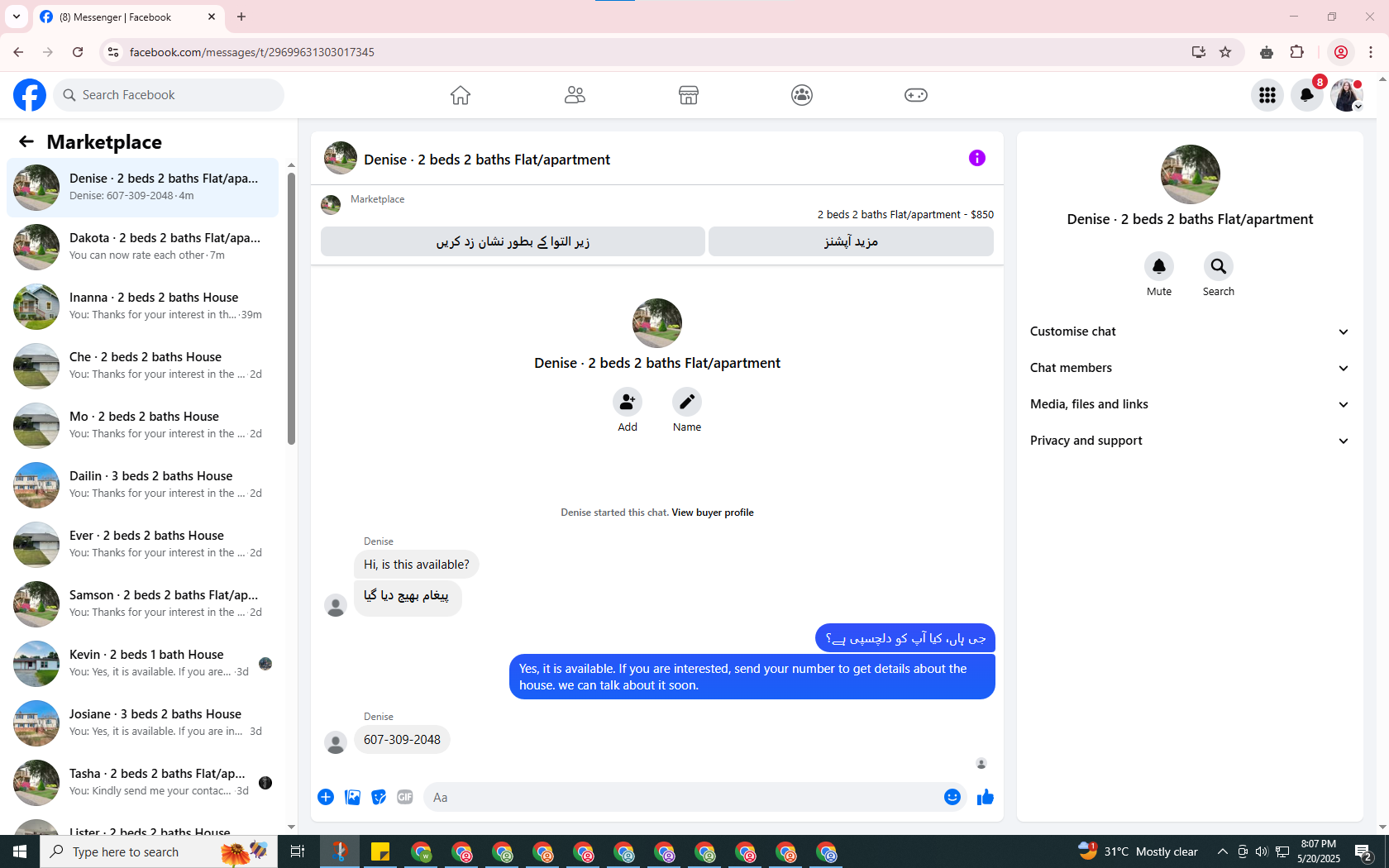Open the Notifications bell with badge
This screenshot has width=1389, height=868.
click(1307, 95)
